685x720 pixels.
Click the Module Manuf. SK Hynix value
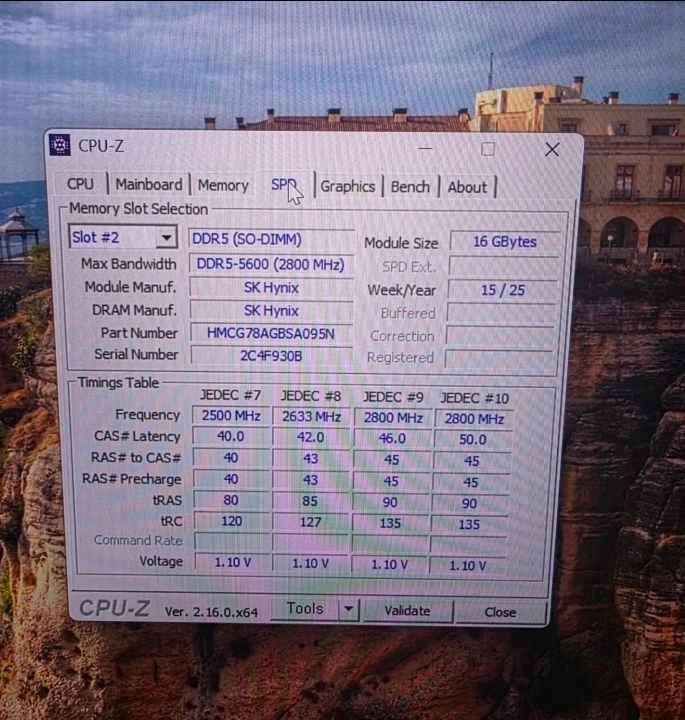pos(271,288)
